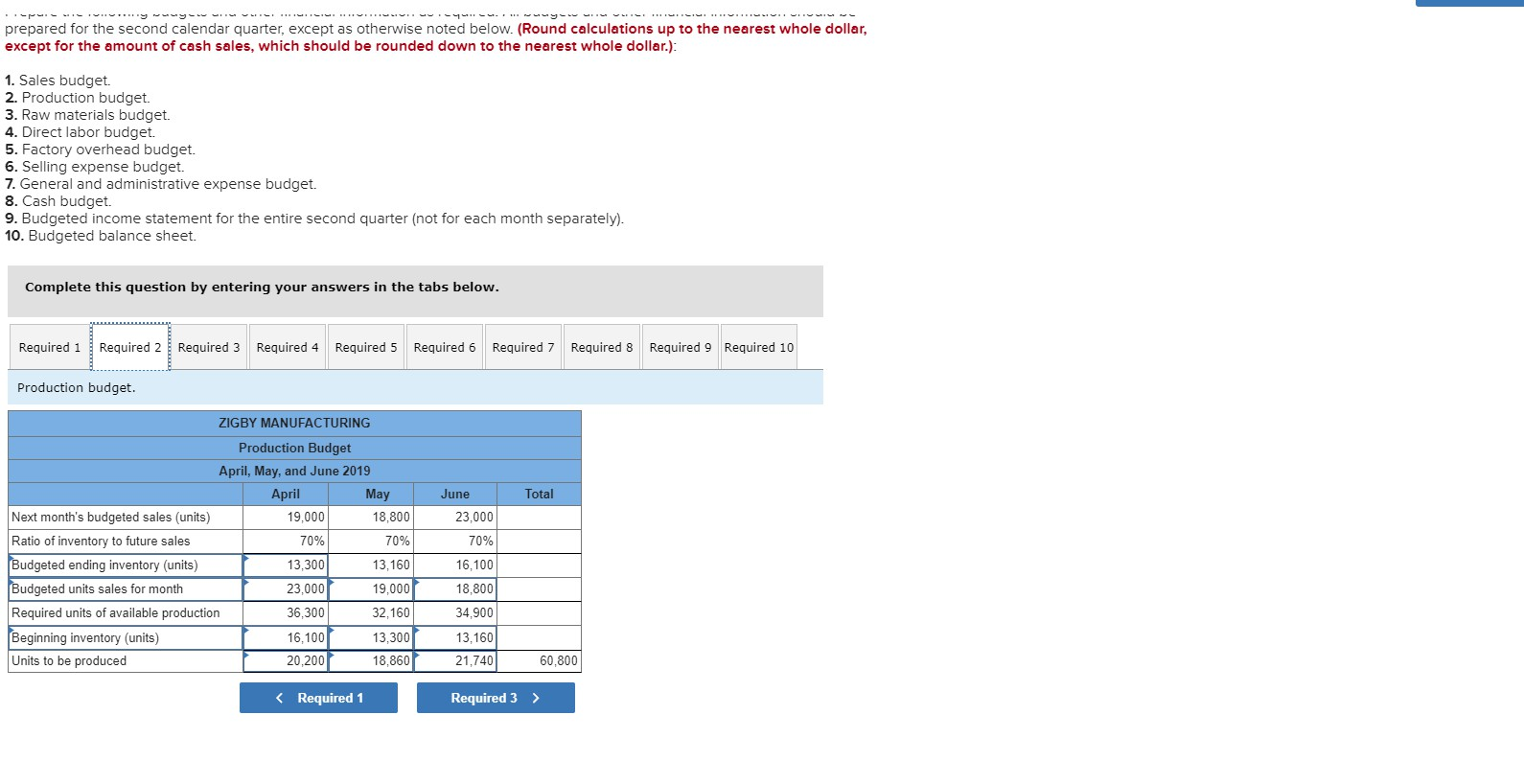Click the list item 5. Factory overhead budget
1524x784 pixels.
click(x=100, y=150)
